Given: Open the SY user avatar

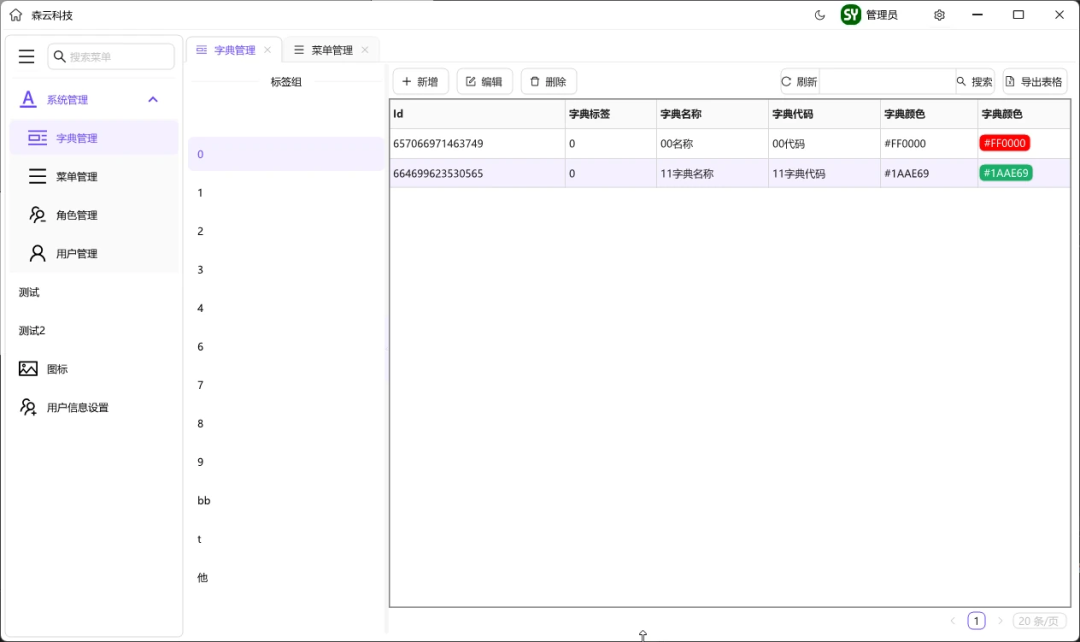Looking at the screenshot, I should (x=851, y=14).
